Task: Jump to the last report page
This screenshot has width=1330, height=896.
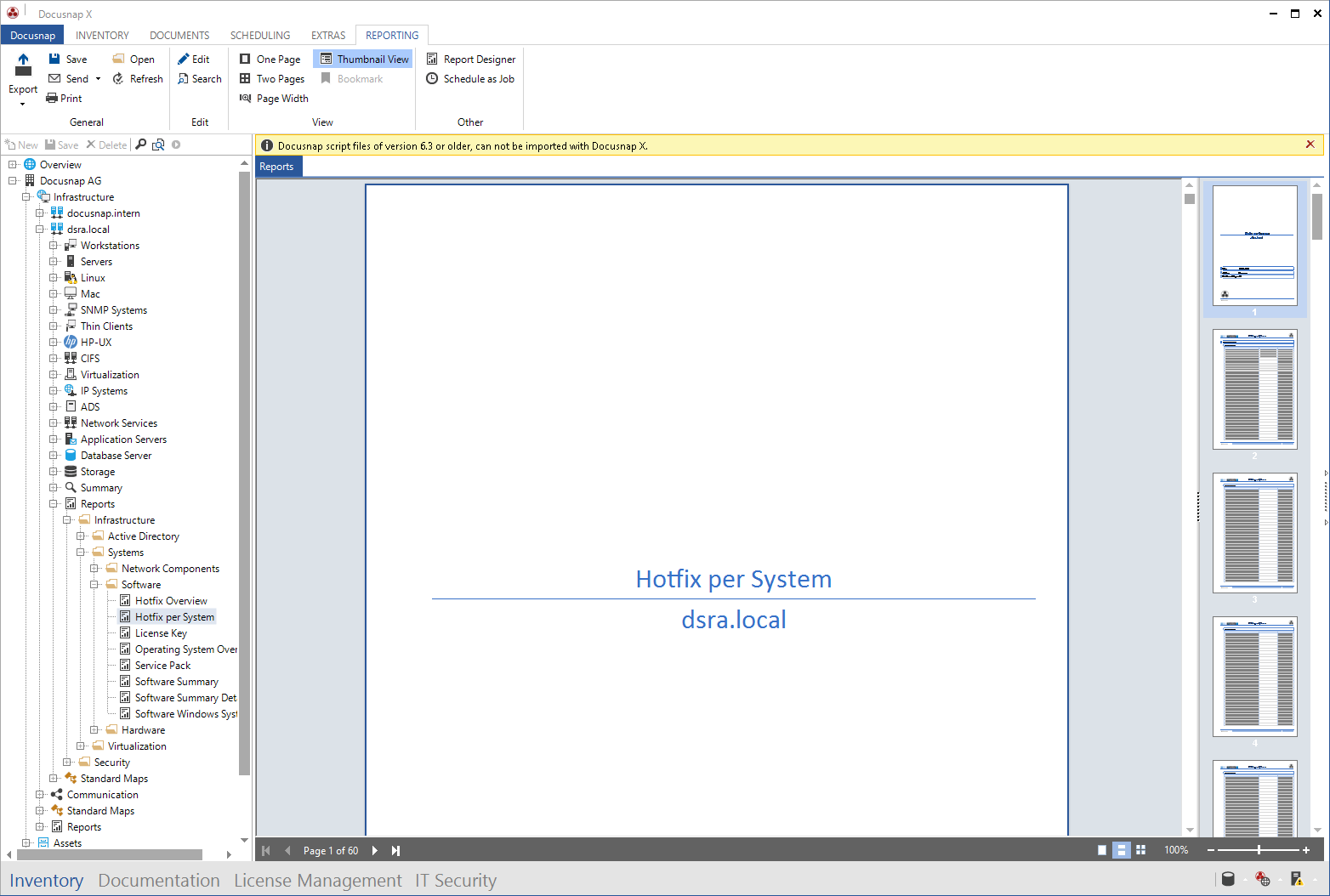Action: click(395, 850)
